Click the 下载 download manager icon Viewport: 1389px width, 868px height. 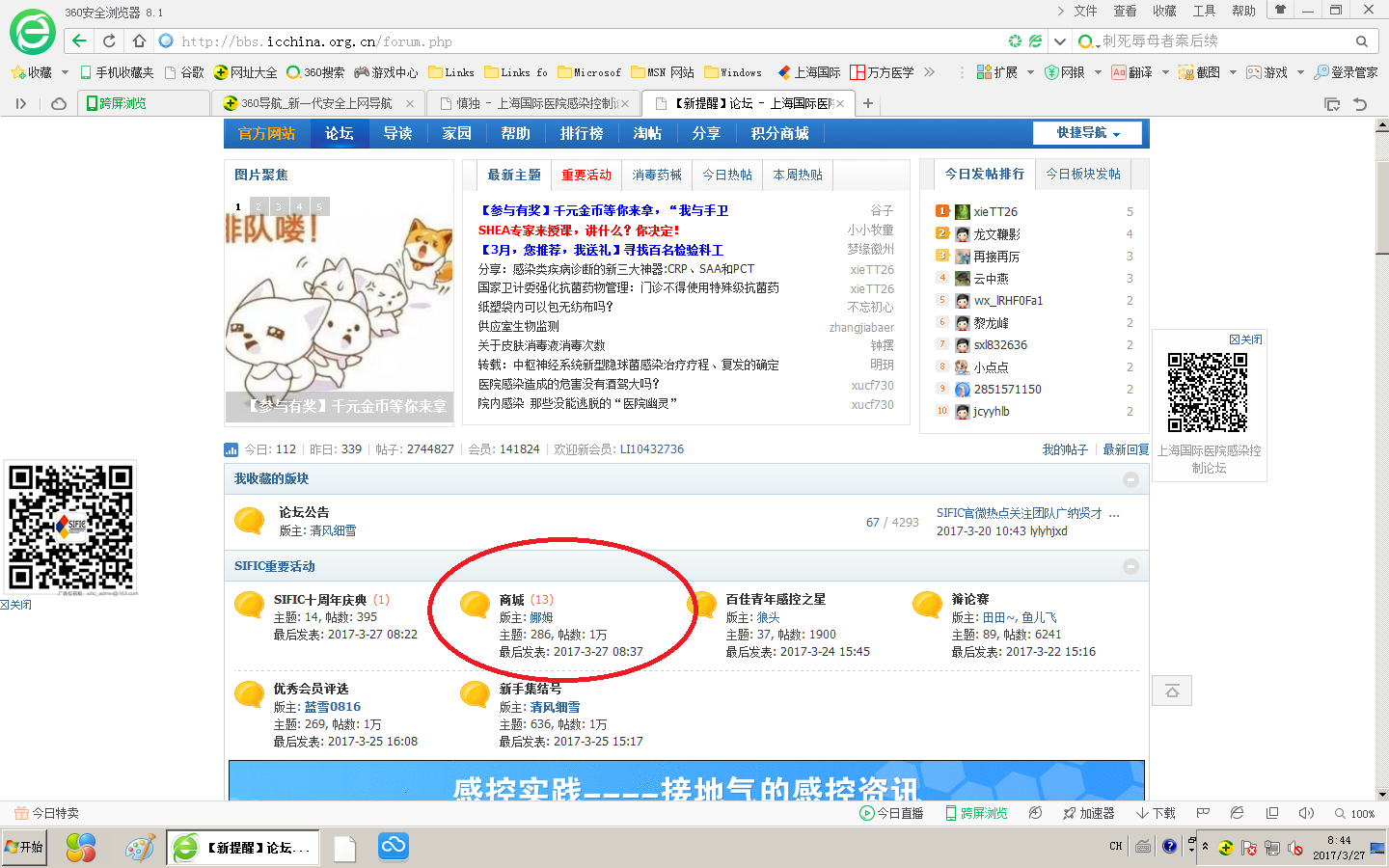coord(1155,813)
